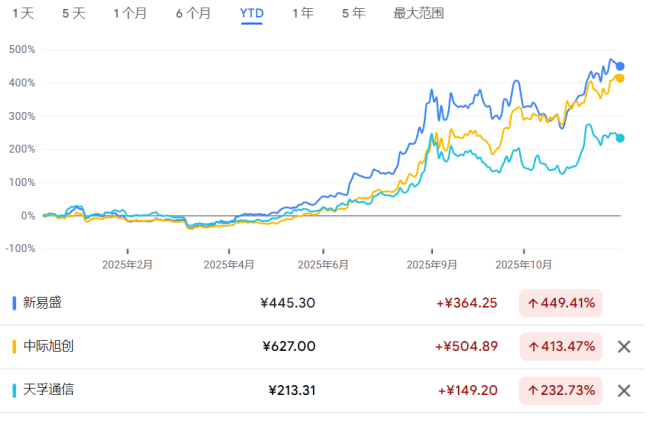656x421 pixels.
Task: Click the yellow color marker beside 中际旭创
Action: pyautogui.click(x=13, y=347)
